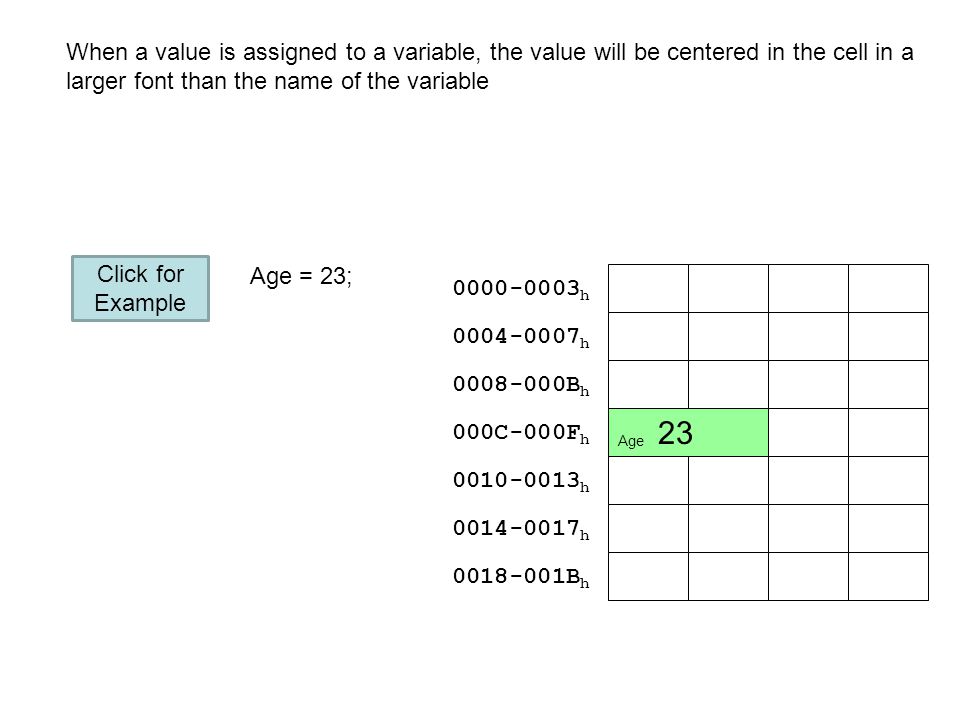Click the explanatory heading text about assigned values
This screenshot has width=960, height=720.
click(x=489, y=66)
